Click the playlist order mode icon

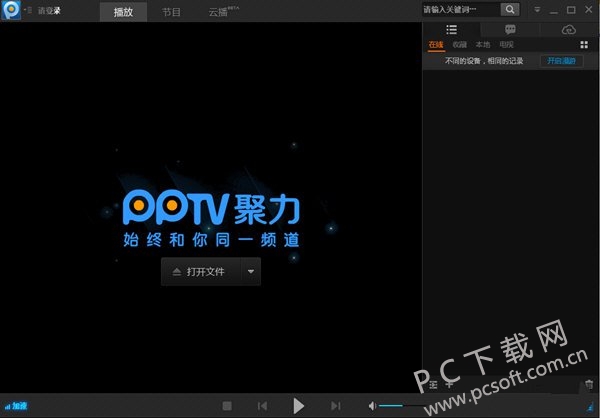(x=433, y=384)
